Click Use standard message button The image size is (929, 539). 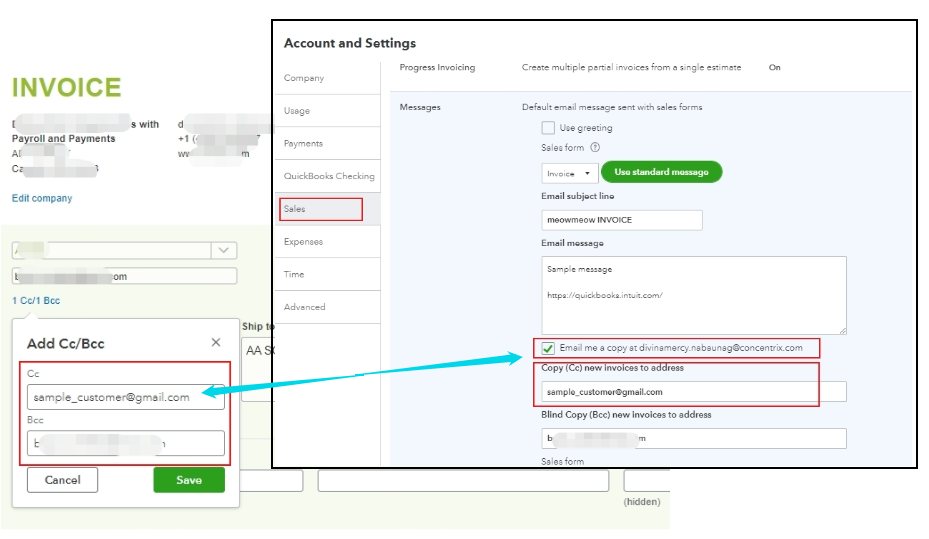click(661, 172)
